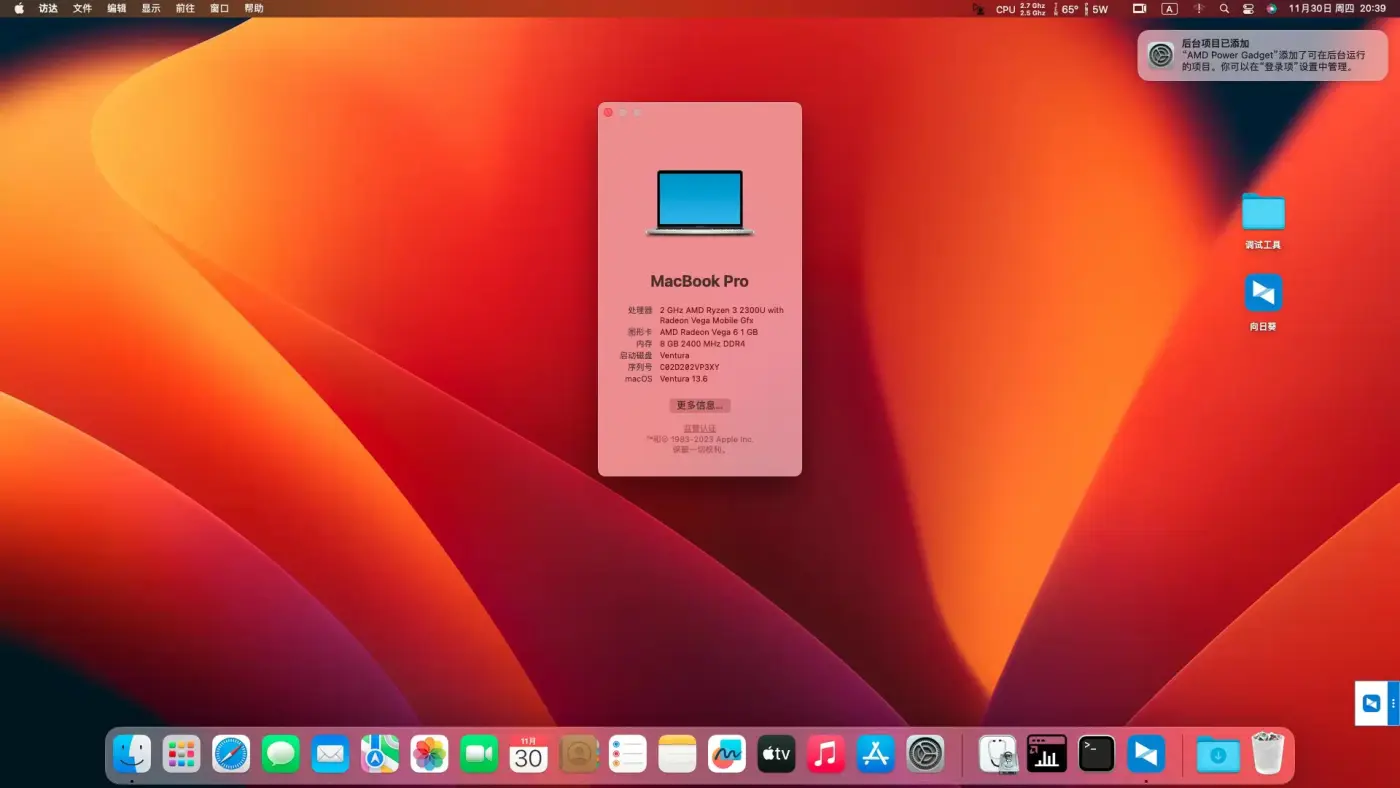Open System Settings from the Dock
Viewport: 1400px width, 788px height.
925,754
